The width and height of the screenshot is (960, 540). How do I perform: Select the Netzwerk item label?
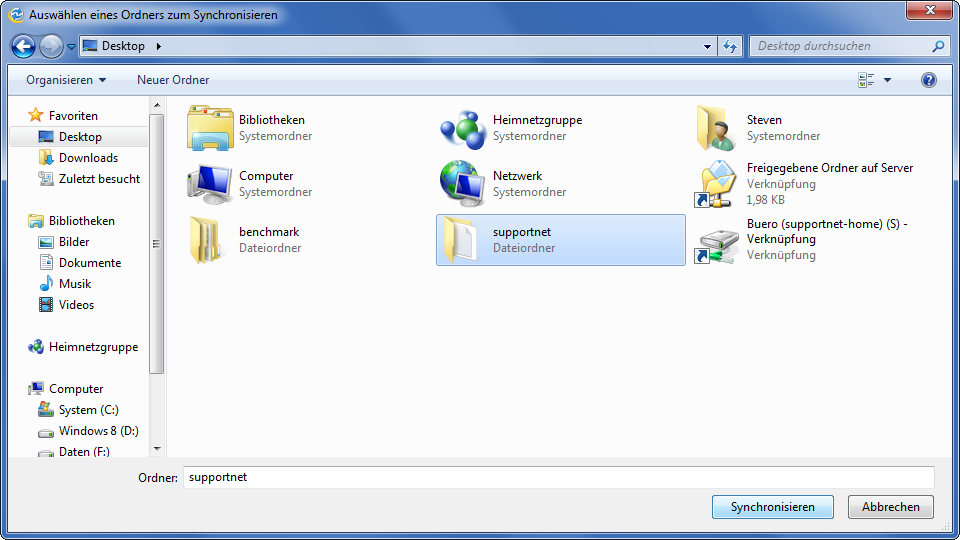(x=517, y=176)
